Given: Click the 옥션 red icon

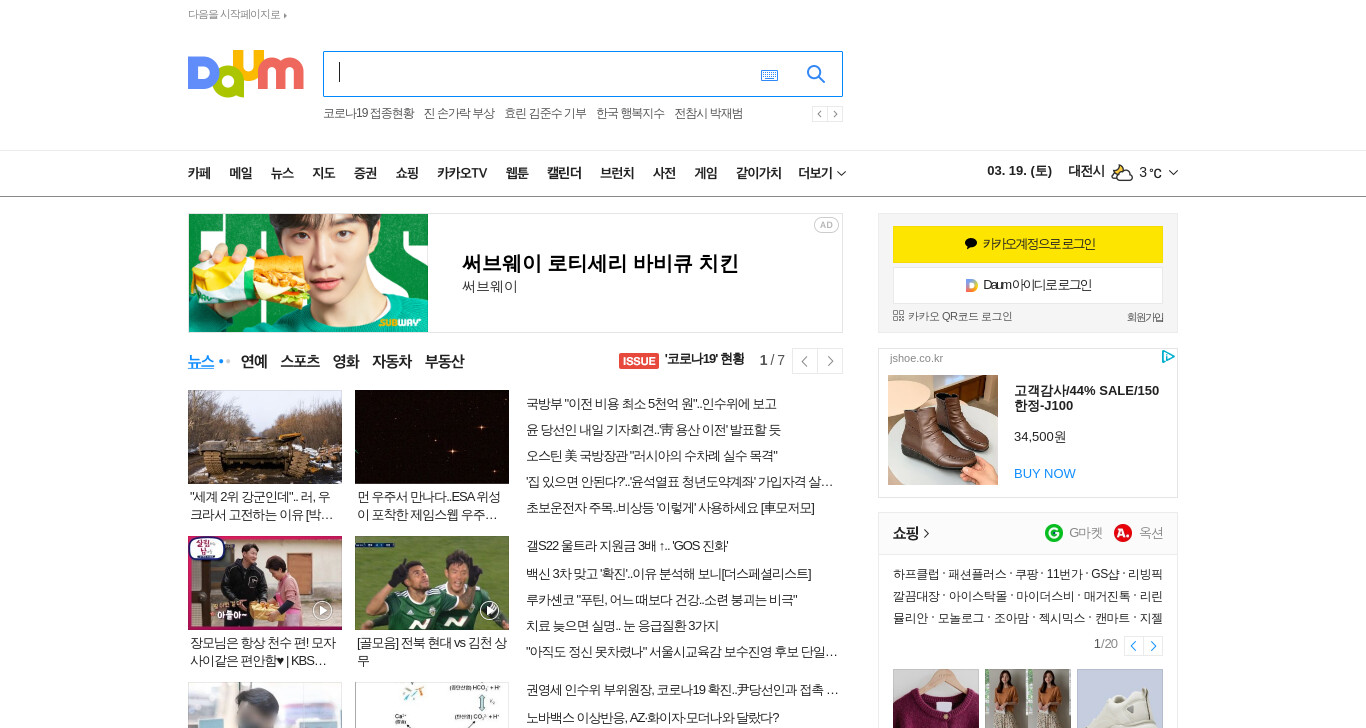Looking at the screenshot, I should click(1123, 533).
